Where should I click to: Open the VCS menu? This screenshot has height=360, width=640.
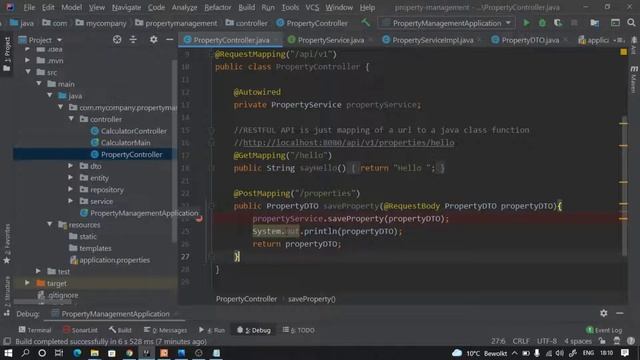[x=312, y=7]
